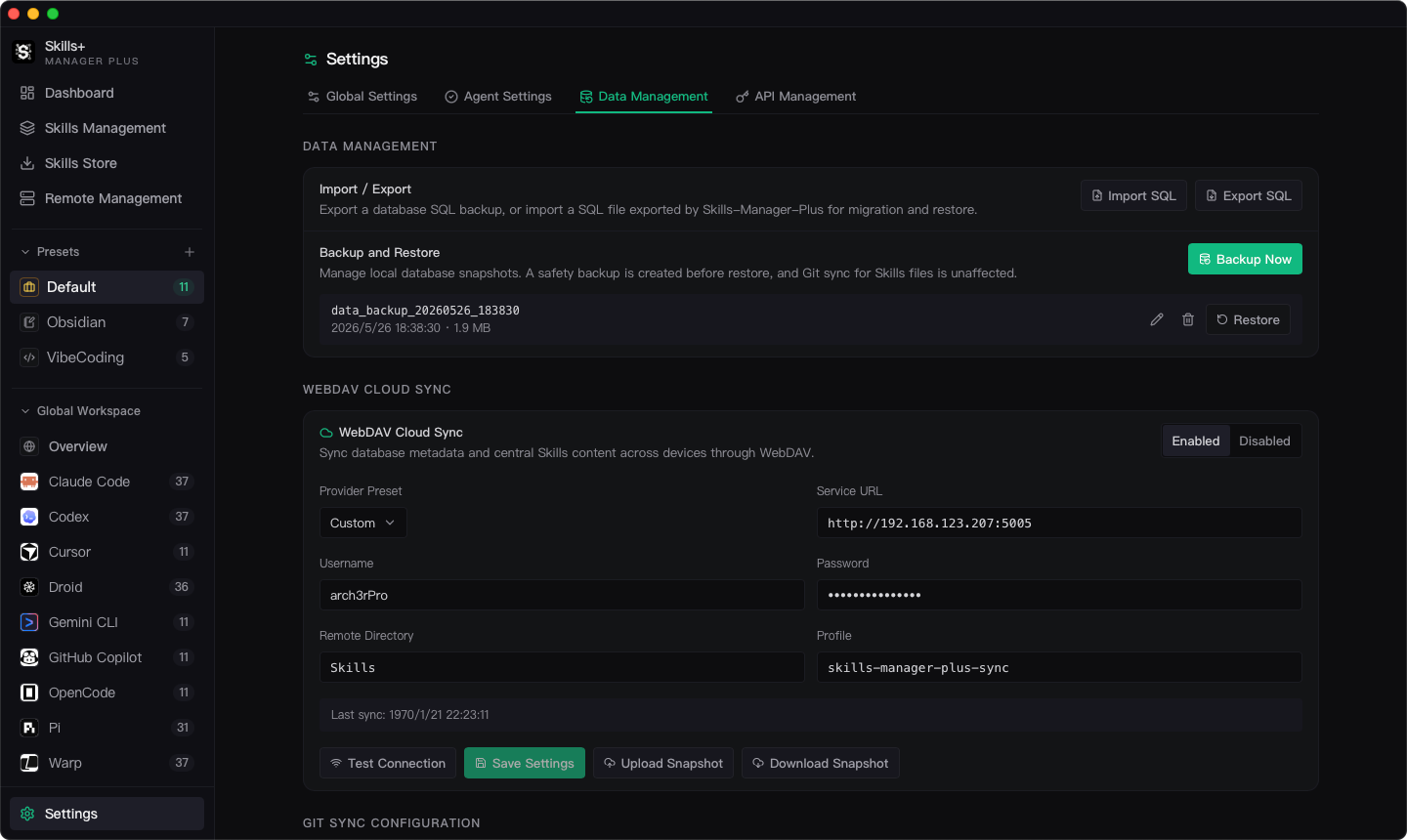Restore the data_backup_20260526_183830 snapshot

tap(1248, 319)
